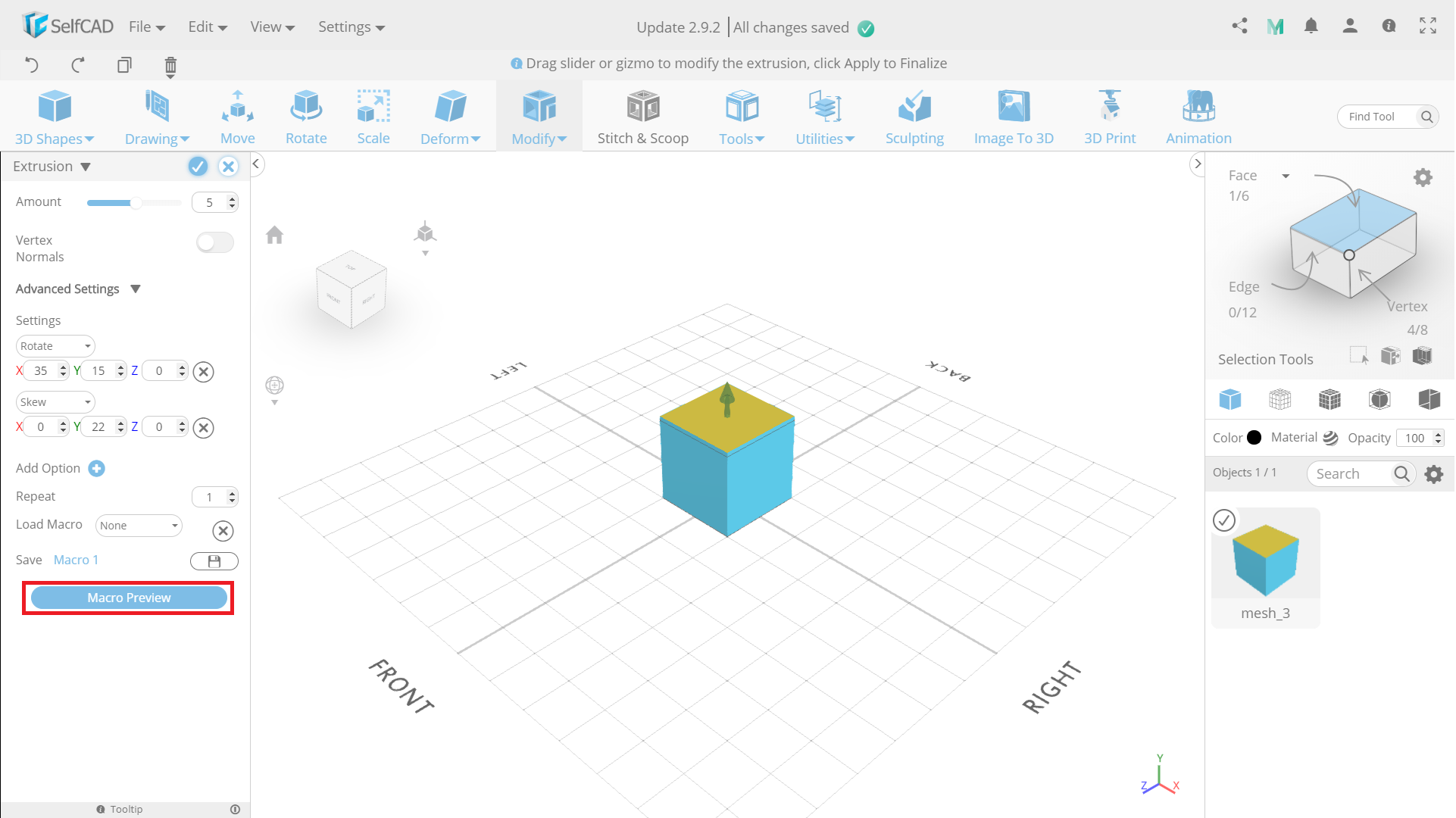The height and width of the screenshot is (818, 1456).
Task: Toggle fullscreen mode icon
Action: (1428, 27)
